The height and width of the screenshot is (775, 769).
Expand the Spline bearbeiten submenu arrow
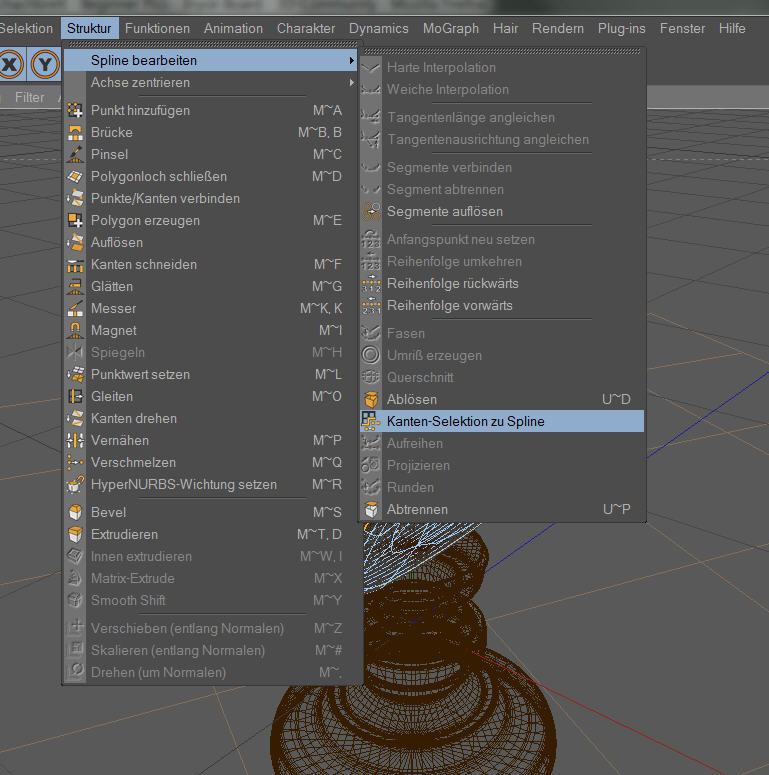click(351, 60)
